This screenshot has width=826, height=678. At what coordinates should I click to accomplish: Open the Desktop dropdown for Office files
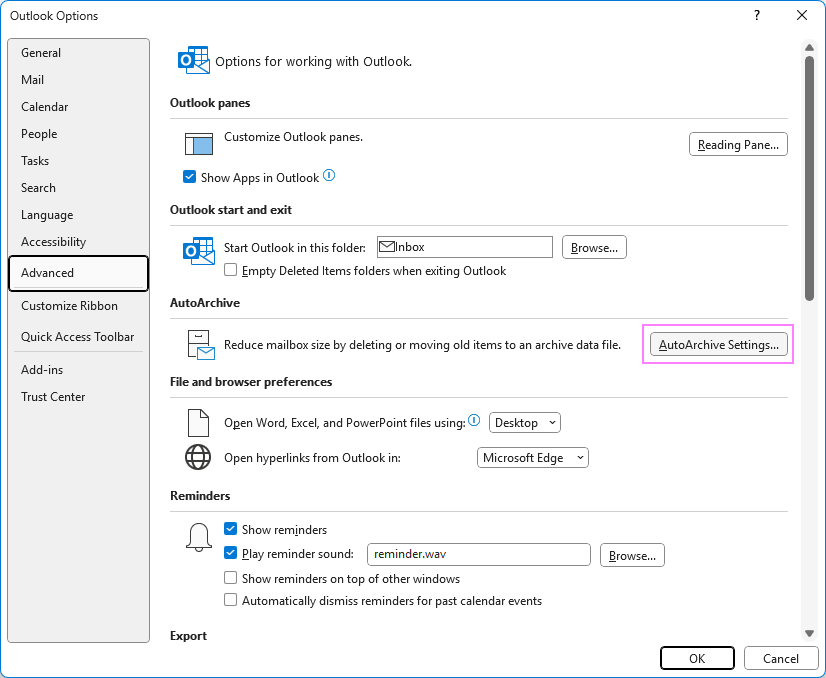pyautogui.click(x=525, y=422)
